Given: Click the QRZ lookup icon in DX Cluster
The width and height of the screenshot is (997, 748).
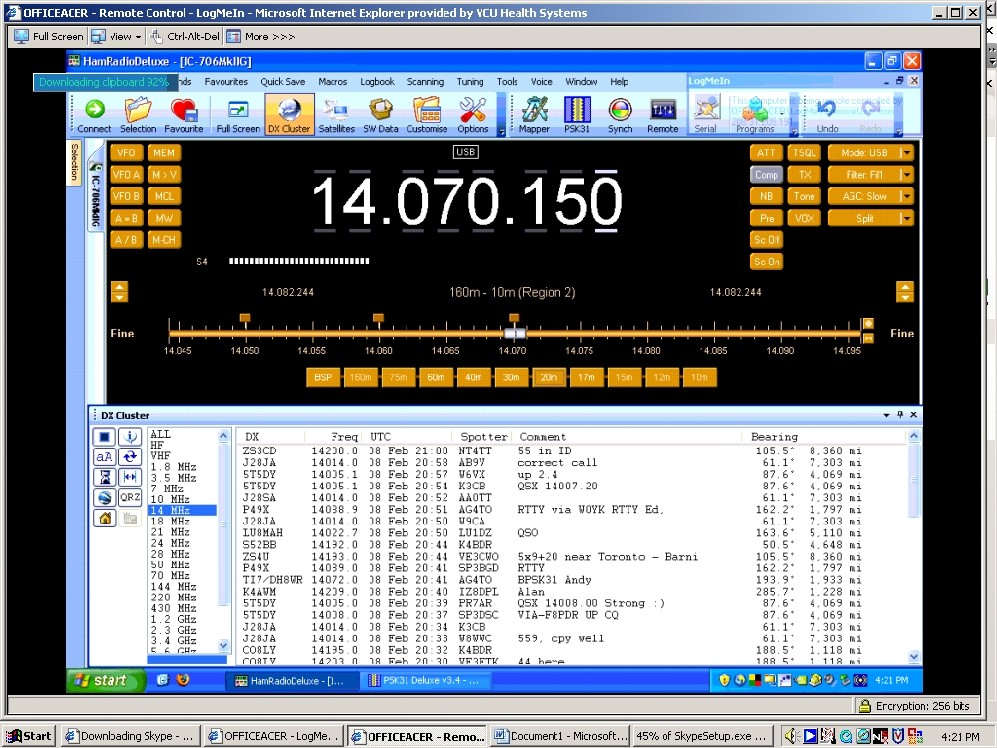Looking at the screenshot, I should click(130, 497).
